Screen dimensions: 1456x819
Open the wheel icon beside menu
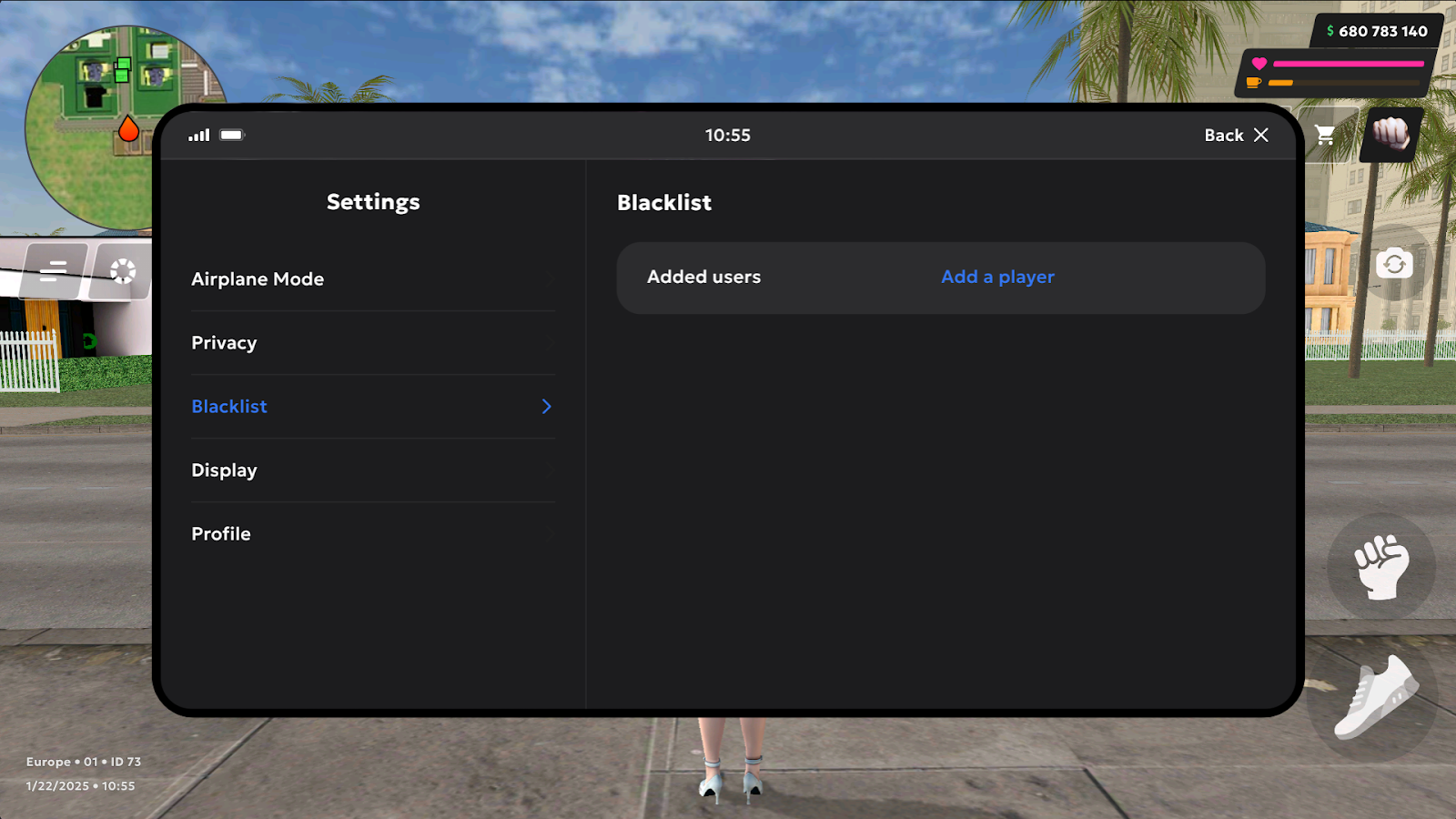[x=122, y=271]
